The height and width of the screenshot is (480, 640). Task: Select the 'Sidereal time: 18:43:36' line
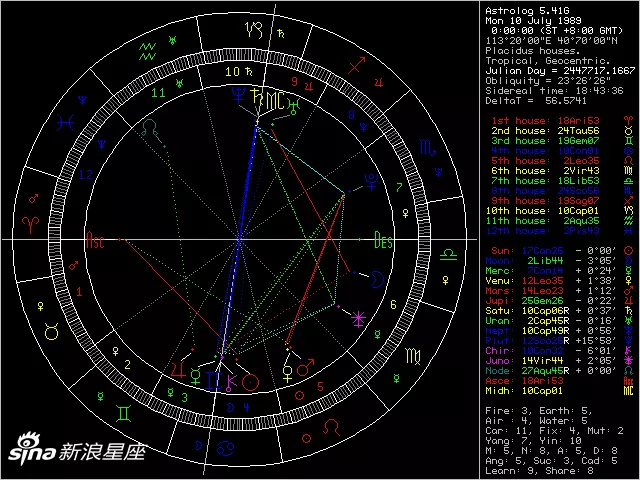coord(554,91)
